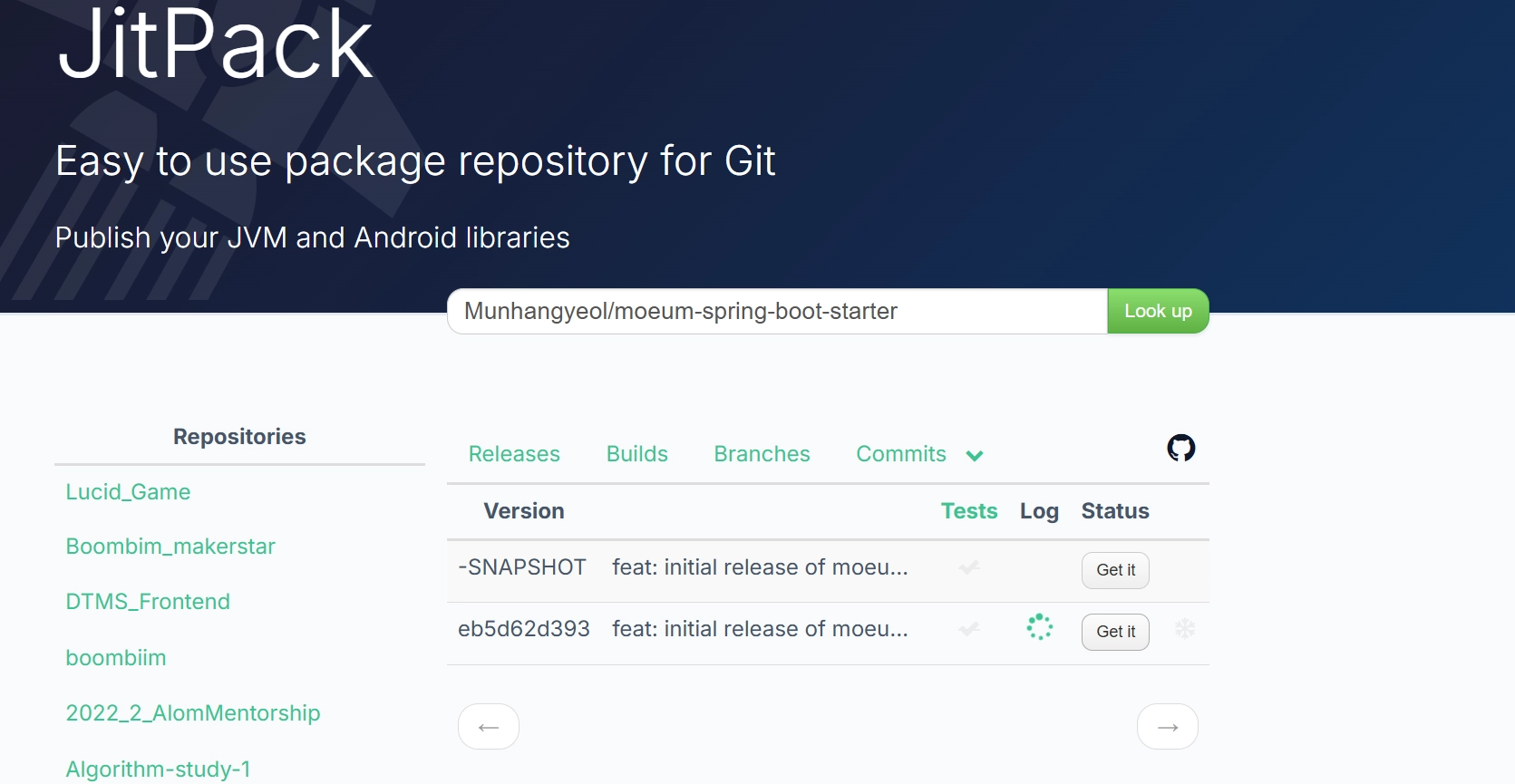Viewport: 1515px width, 784px height.
Task: Switch to the Branches tab
Action: (762, 454)
